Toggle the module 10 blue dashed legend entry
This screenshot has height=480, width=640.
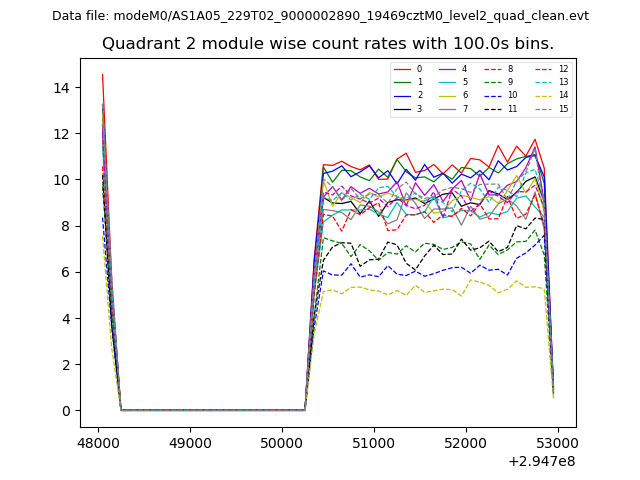click(x=496, y=95)
